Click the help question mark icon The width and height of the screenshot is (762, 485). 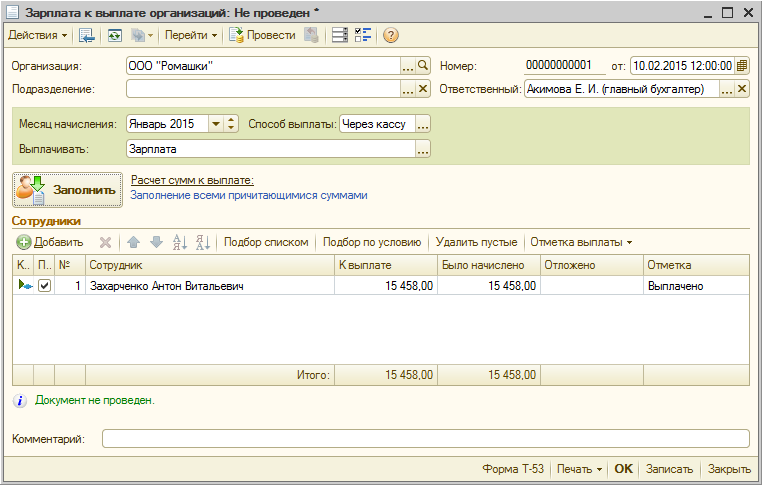pyautogui.click(x=390, y=35)
